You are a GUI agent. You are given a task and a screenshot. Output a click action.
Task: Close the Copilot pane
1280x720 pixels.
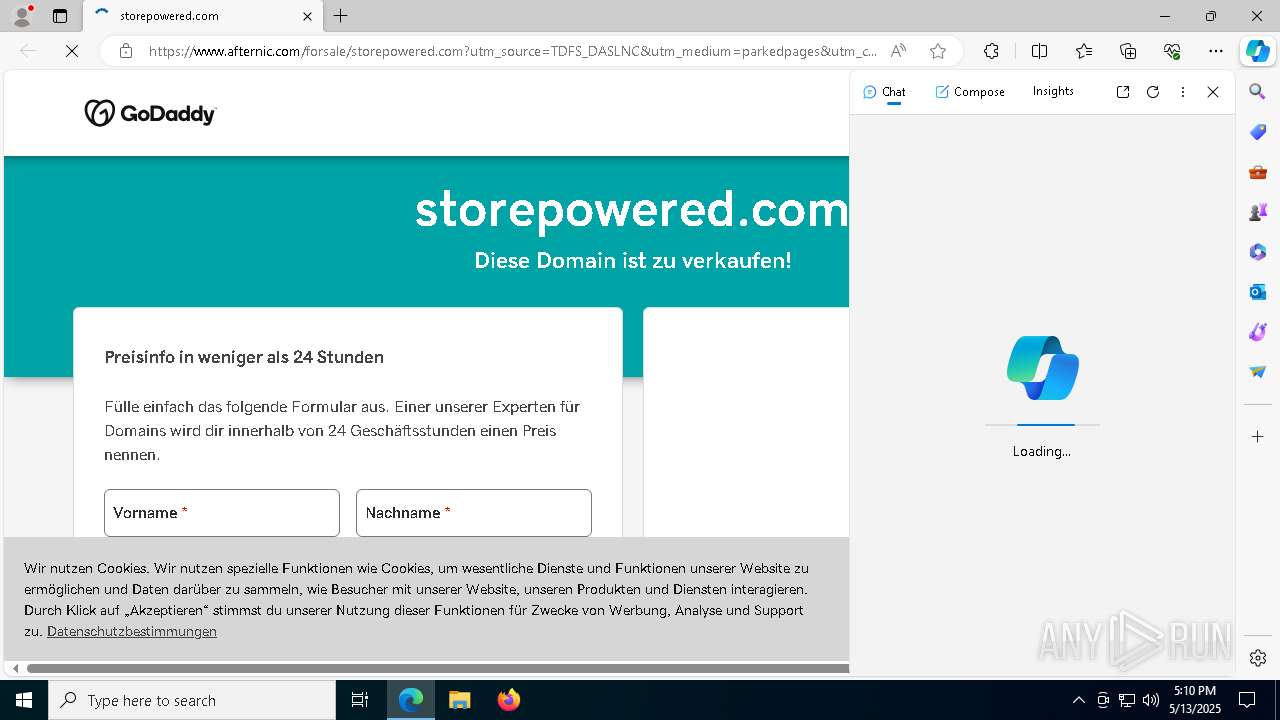coord(1213,92)
